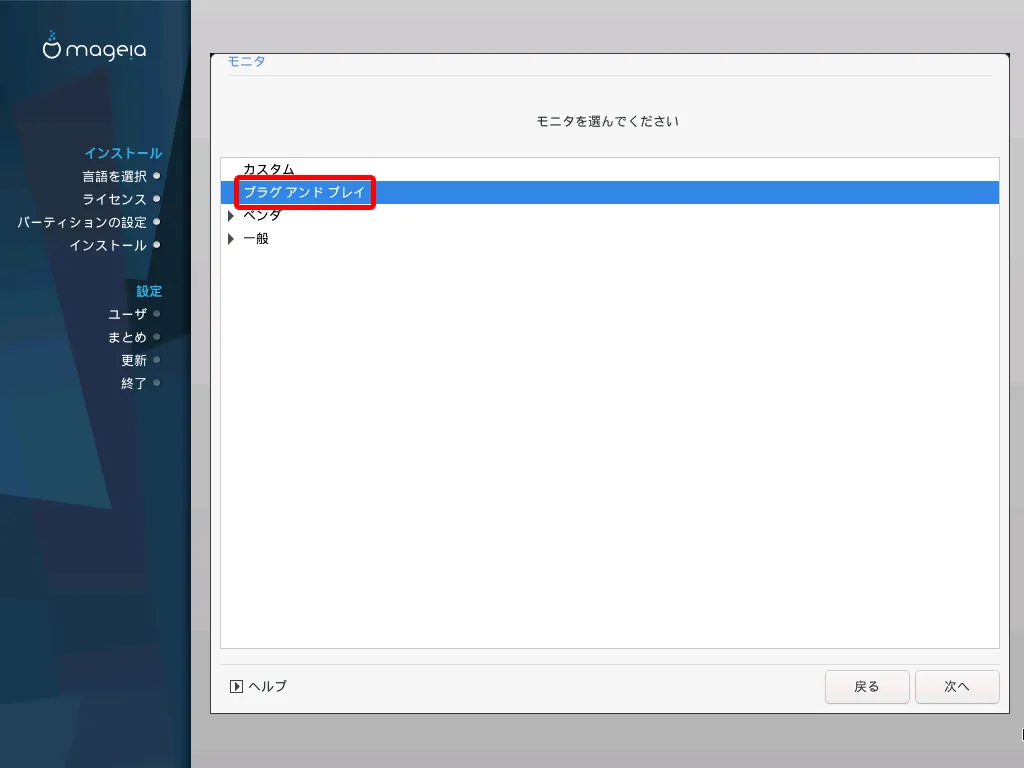Click the bullet beside 言語を選択
This screenshot has width=1024, height=768.
pyautogui.click(x=157, y=176)
